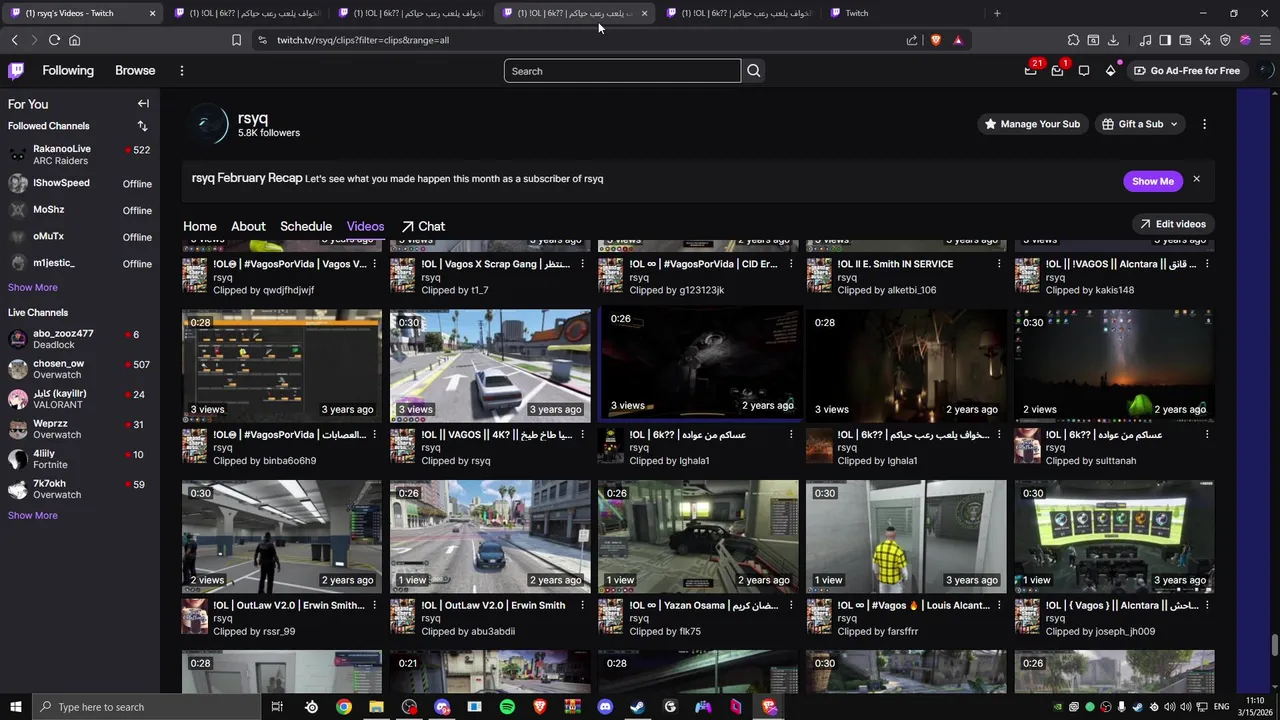Collapse the For You sidebar
The width and height of the screenshot is (1280, 720).
point(143,104)
